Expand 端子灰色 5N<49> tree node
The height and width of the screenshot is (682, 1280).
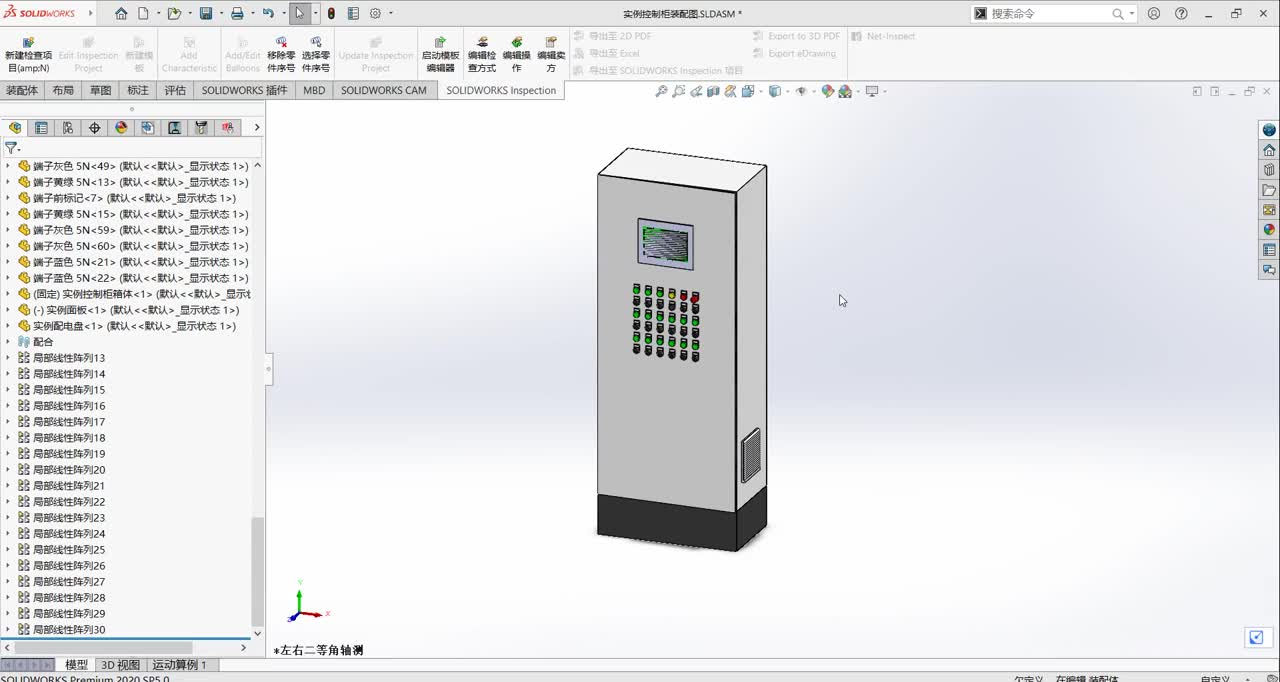coord(8,166)
